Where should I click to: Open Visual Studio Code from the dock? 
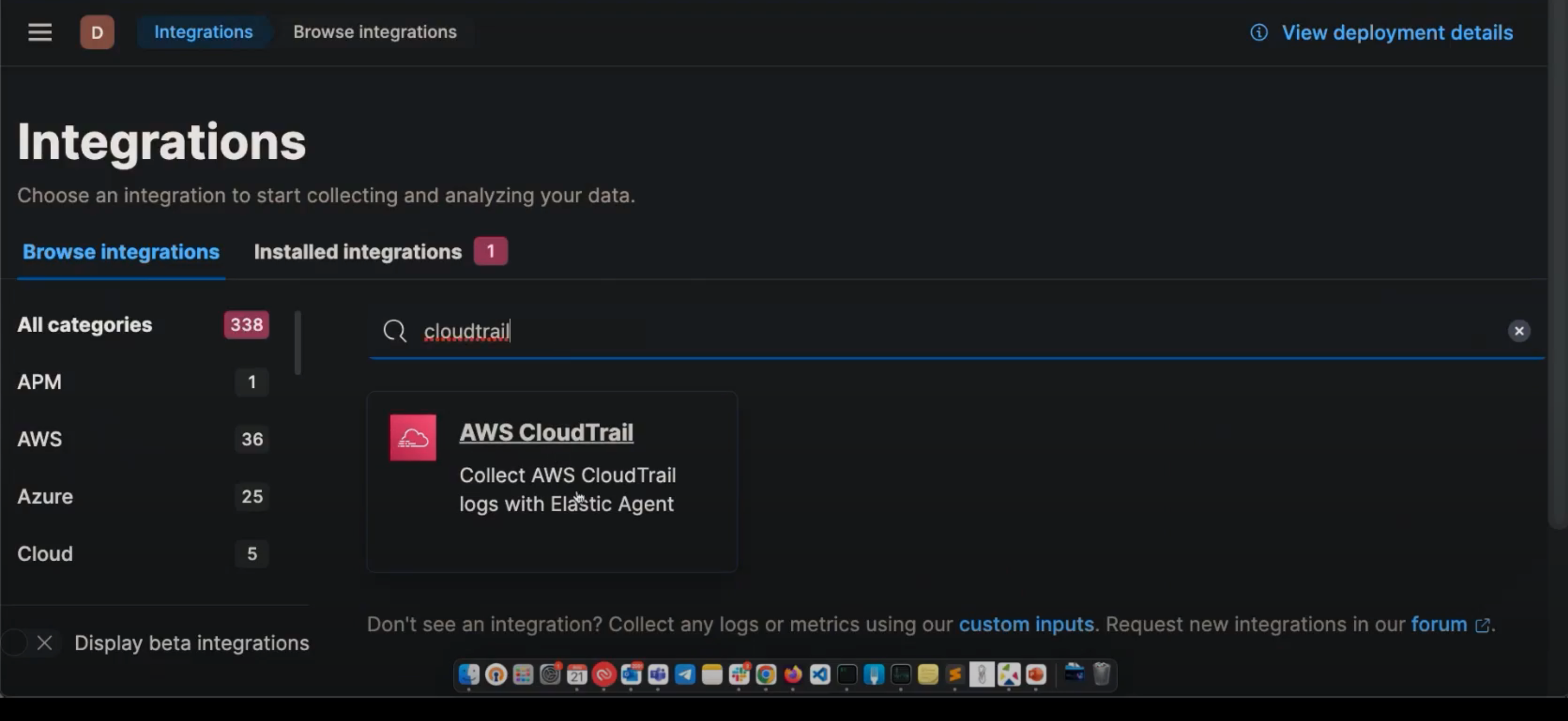[820, 675]
